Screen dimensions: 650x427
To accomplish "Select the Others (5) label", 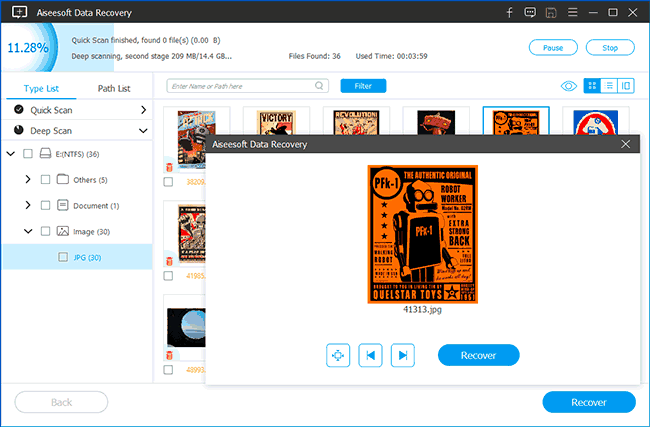I will point(90,180).
